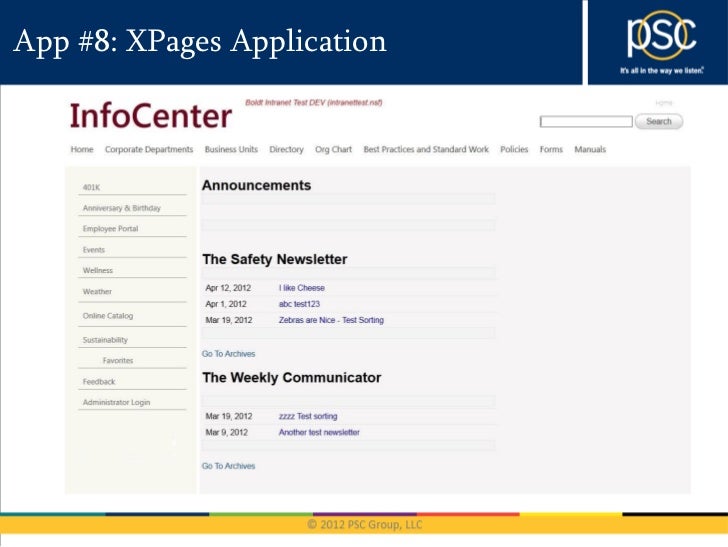
Task: Click the 'Apr 1, 2012' date cell
Action: click(226, 304)
